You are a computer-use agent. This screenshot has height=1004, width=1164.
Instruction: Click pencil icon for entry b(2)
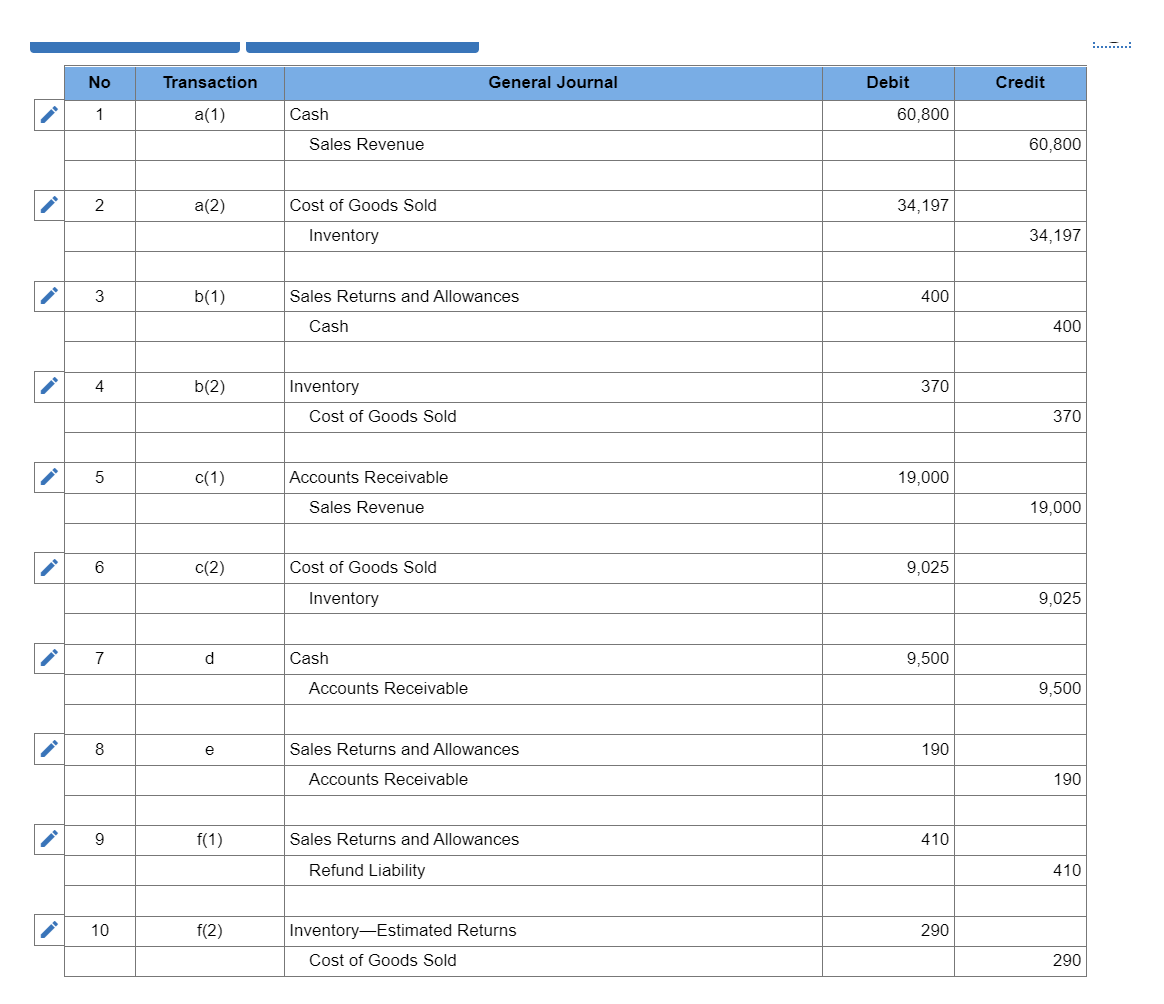pyautogui.click(x=49, y=387)
